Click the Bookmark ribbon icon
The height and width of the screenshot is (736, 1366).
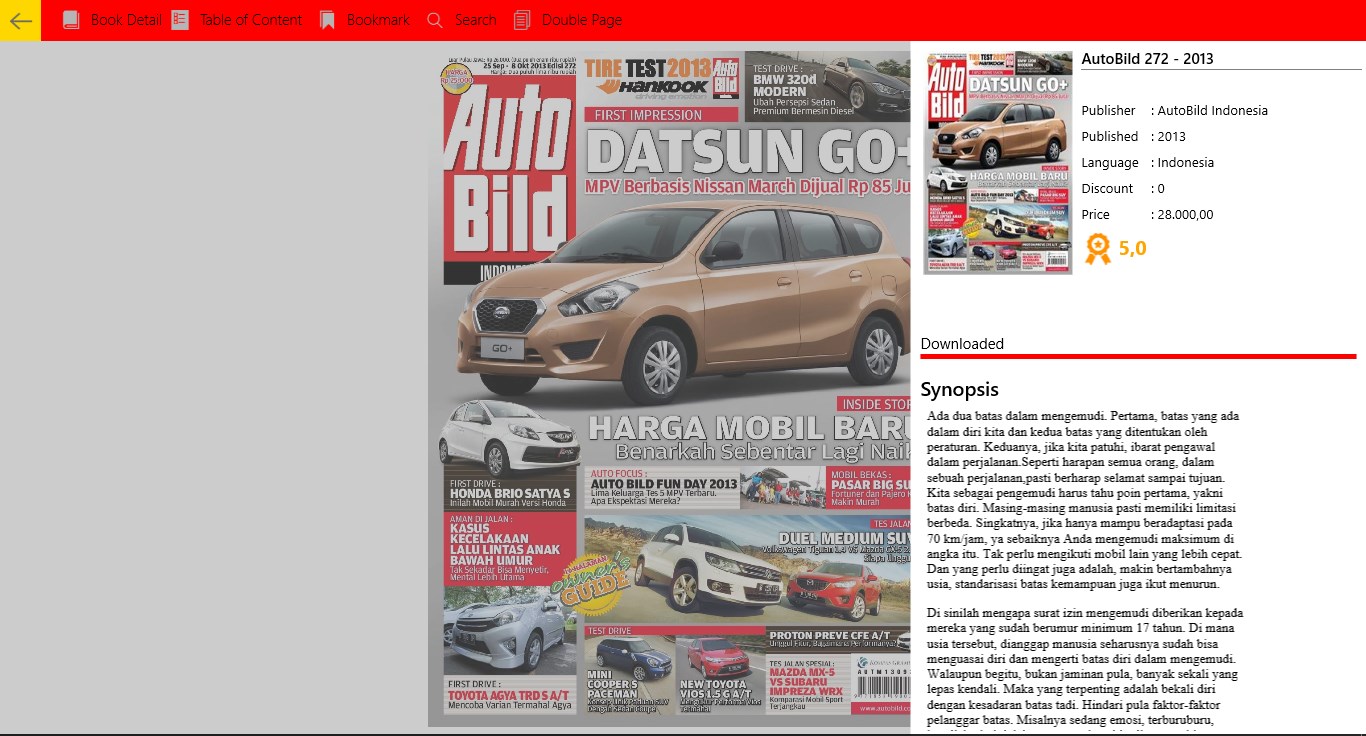tap(327, 20)
